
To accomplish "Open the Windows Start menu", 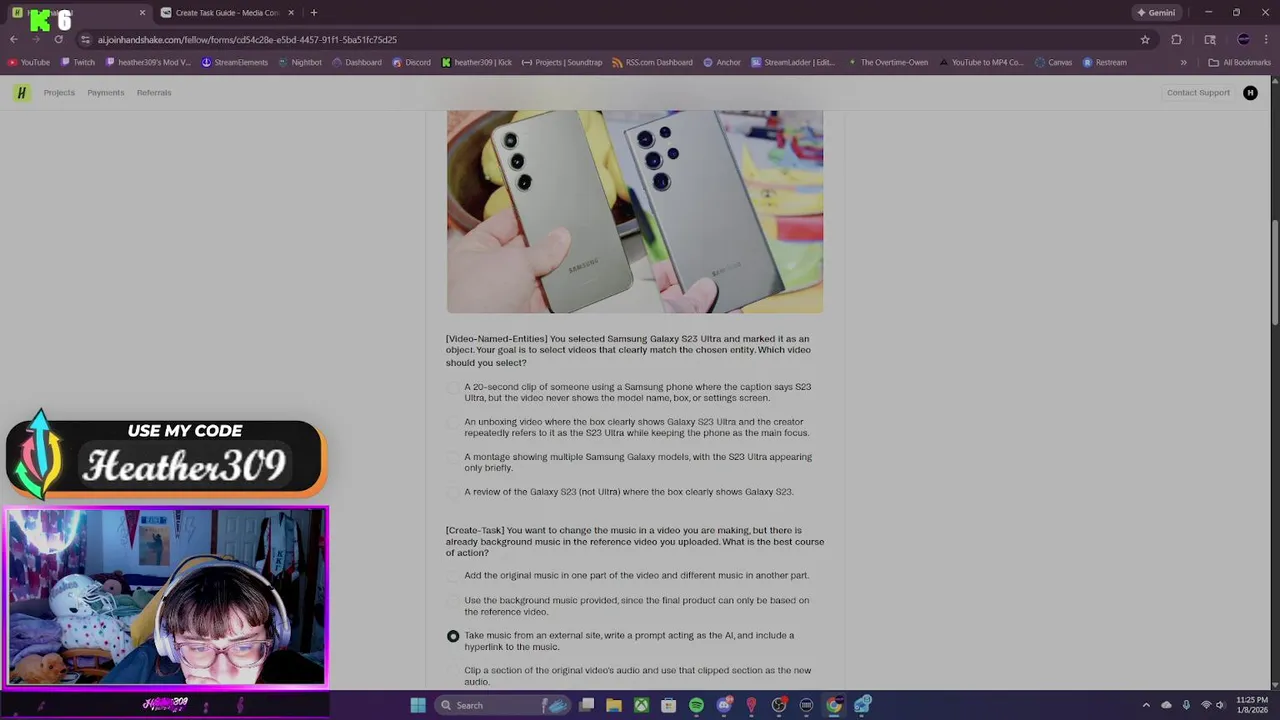I will tap(418, 705).
